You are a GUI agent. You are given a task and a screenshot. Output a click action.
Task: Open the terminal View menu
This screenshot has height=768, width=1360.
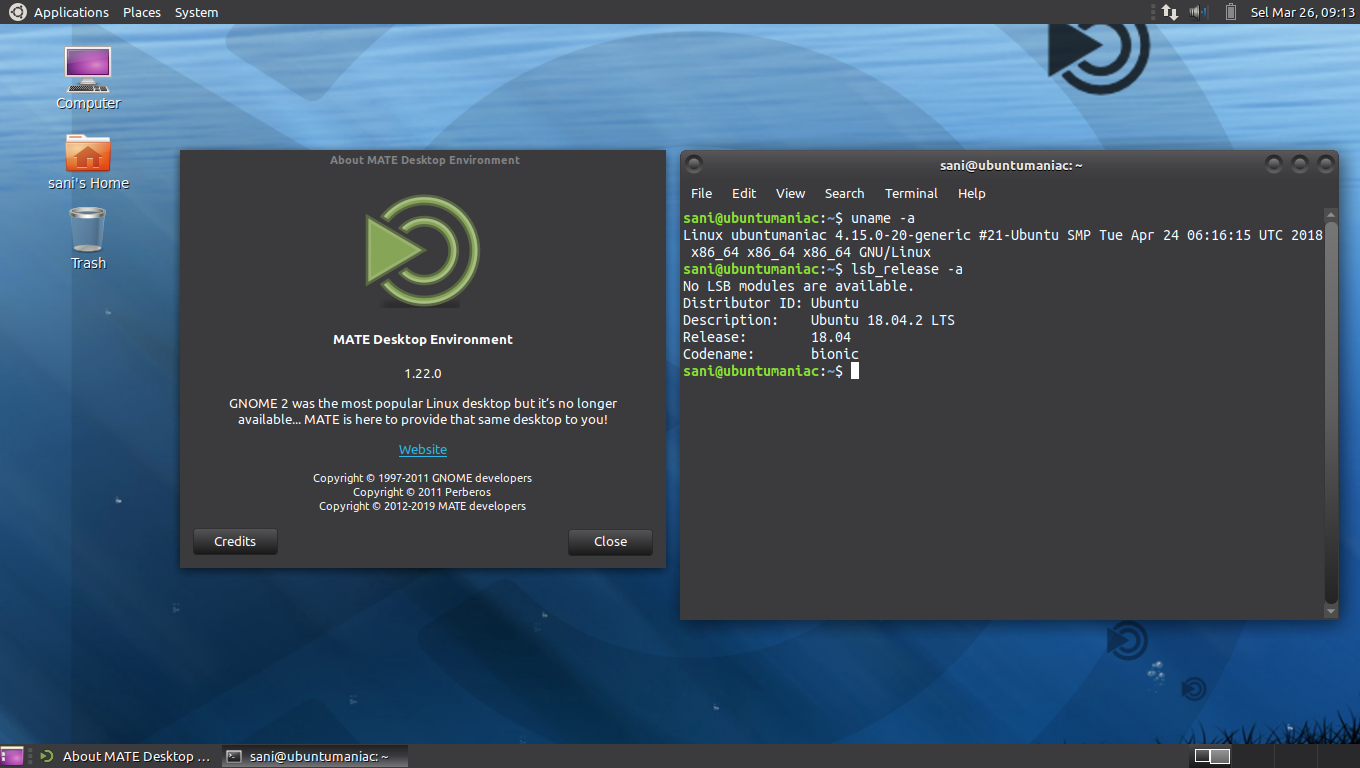[x=790, y=193]
